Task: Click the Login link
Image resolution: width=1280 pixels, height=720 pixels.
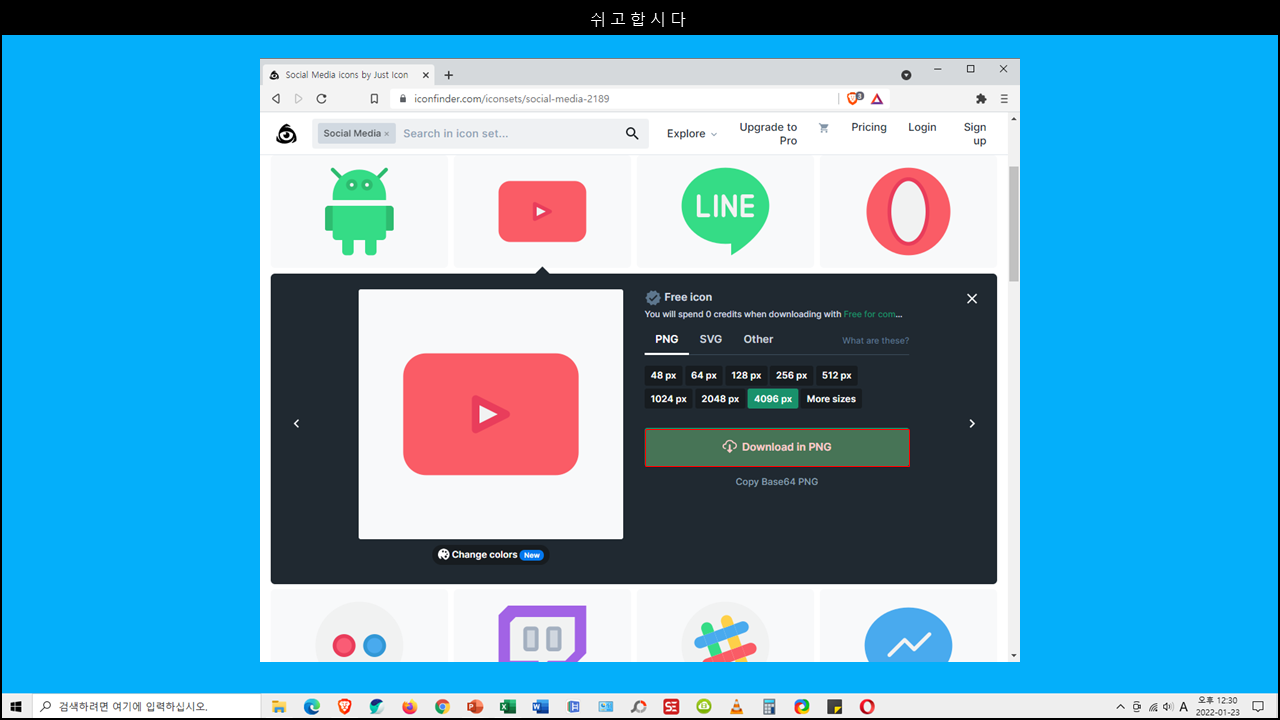Action: 922,128
